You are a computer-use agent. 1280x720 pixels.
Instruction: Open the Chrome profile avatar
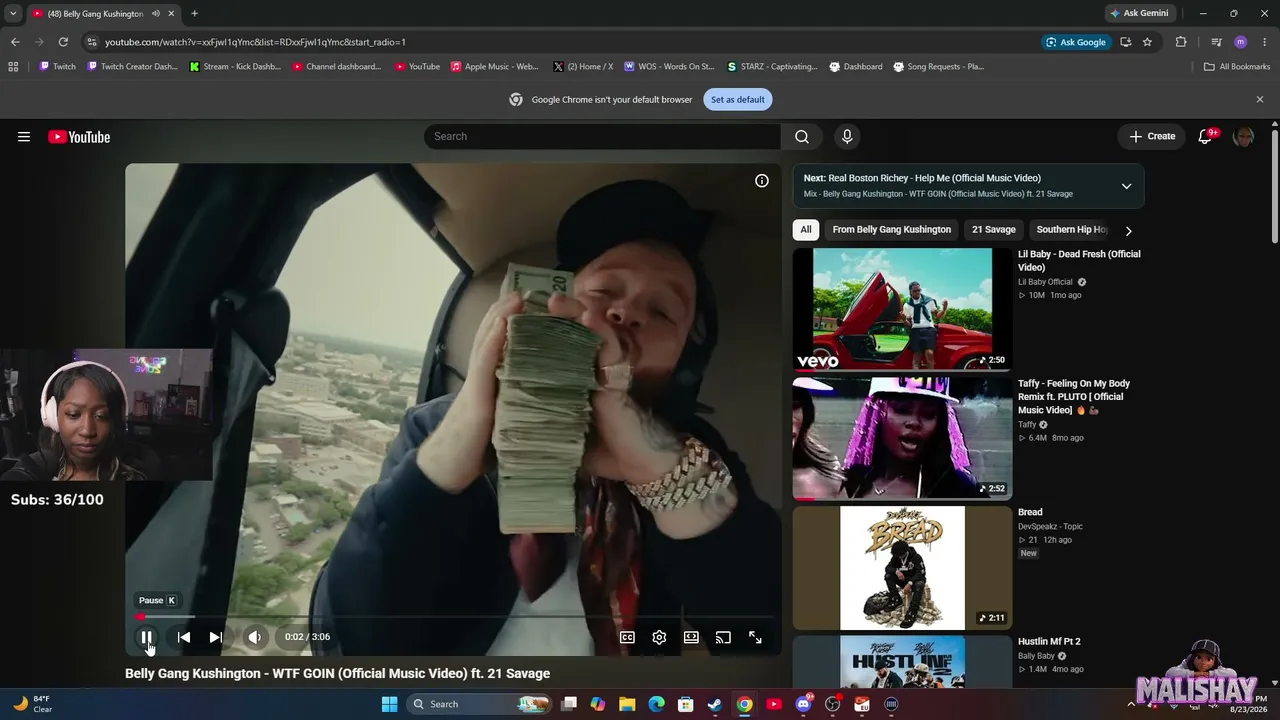click(x=1241, y=42)
